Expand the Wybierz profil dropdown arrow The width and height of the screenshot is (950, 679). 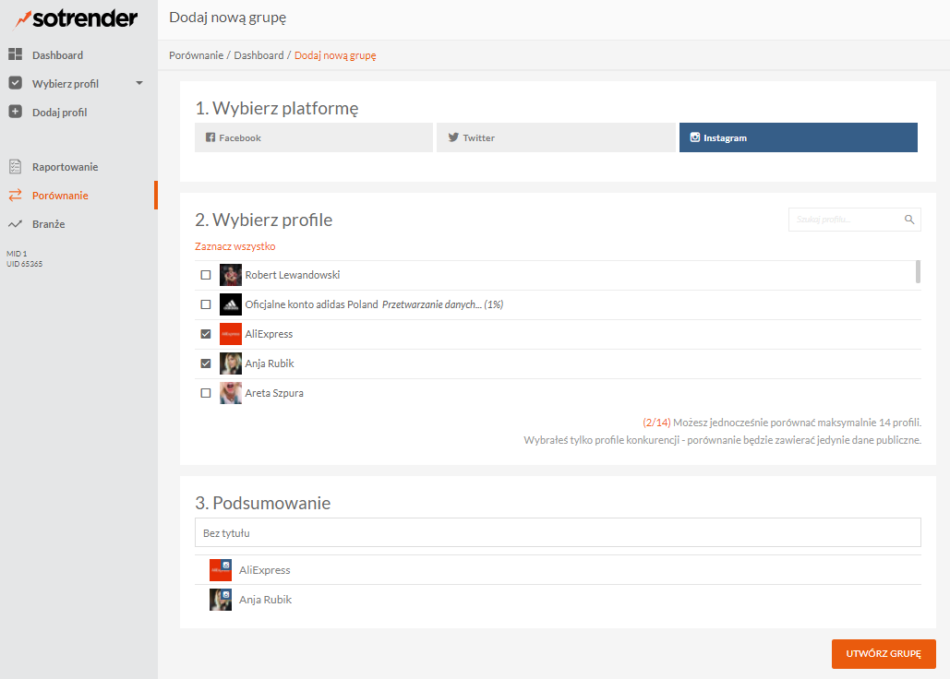139,83
